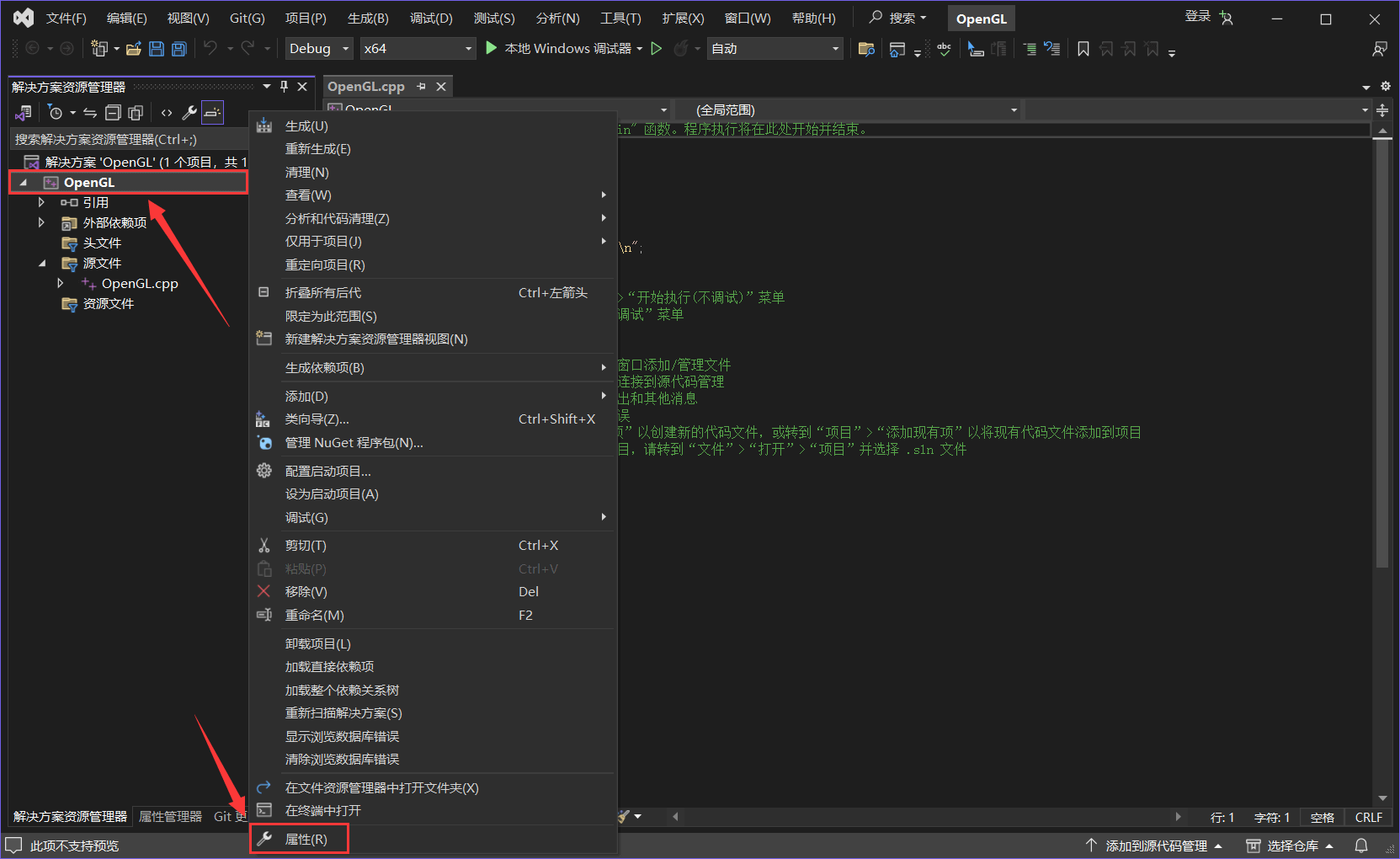This screenshot has width=1400, height=859.
Task: Collapse the 源文件 folder node
Action: tap(42, 263)
